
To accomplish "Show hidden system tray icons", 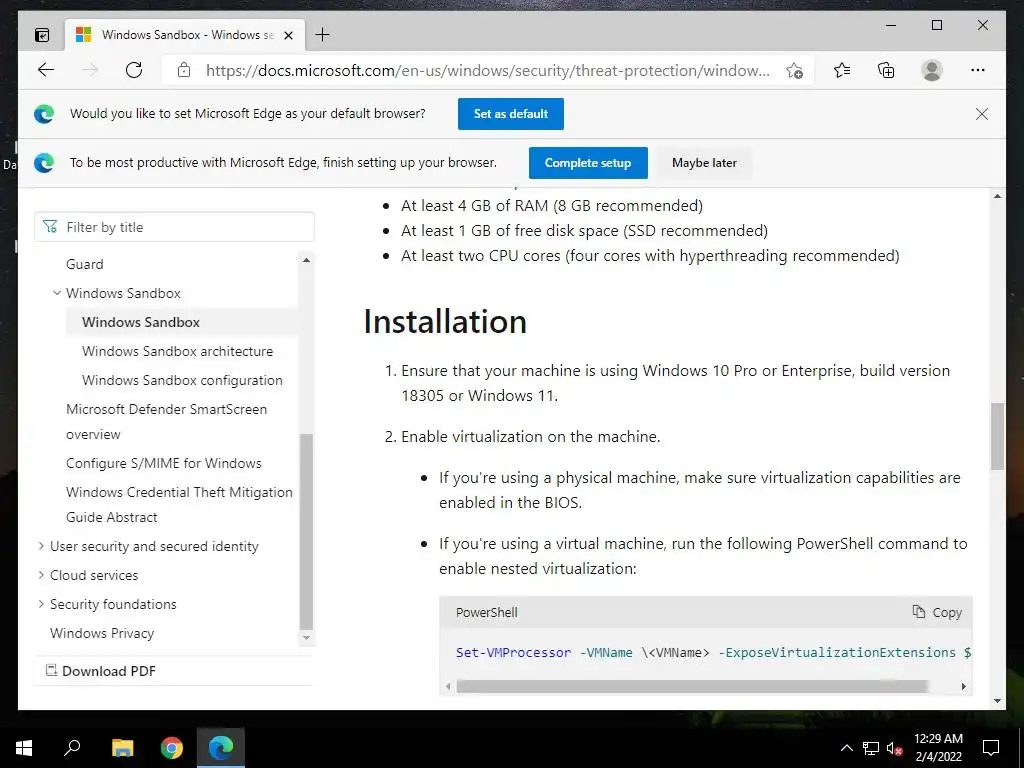I will pyautogui.click(x=846, y=748).
